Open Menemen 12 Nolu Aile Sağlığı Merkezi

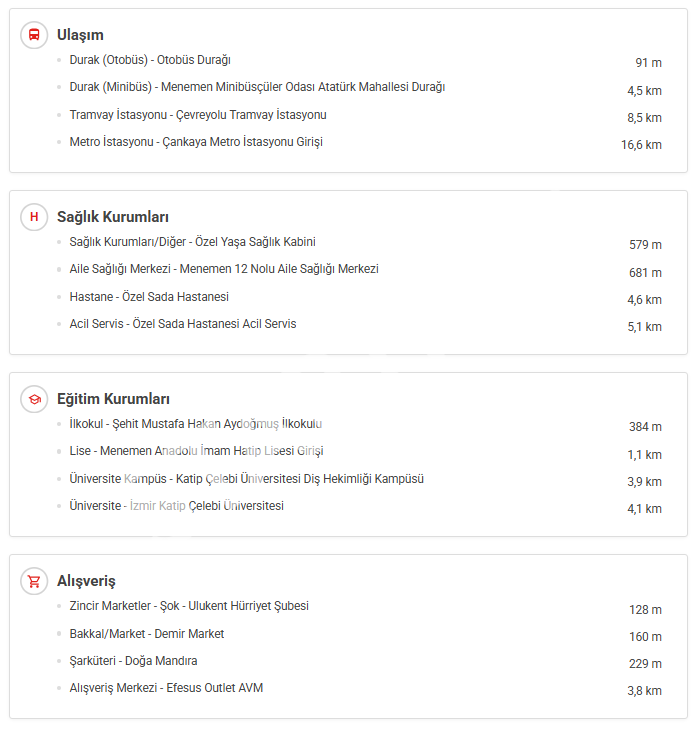coord(224,269)
